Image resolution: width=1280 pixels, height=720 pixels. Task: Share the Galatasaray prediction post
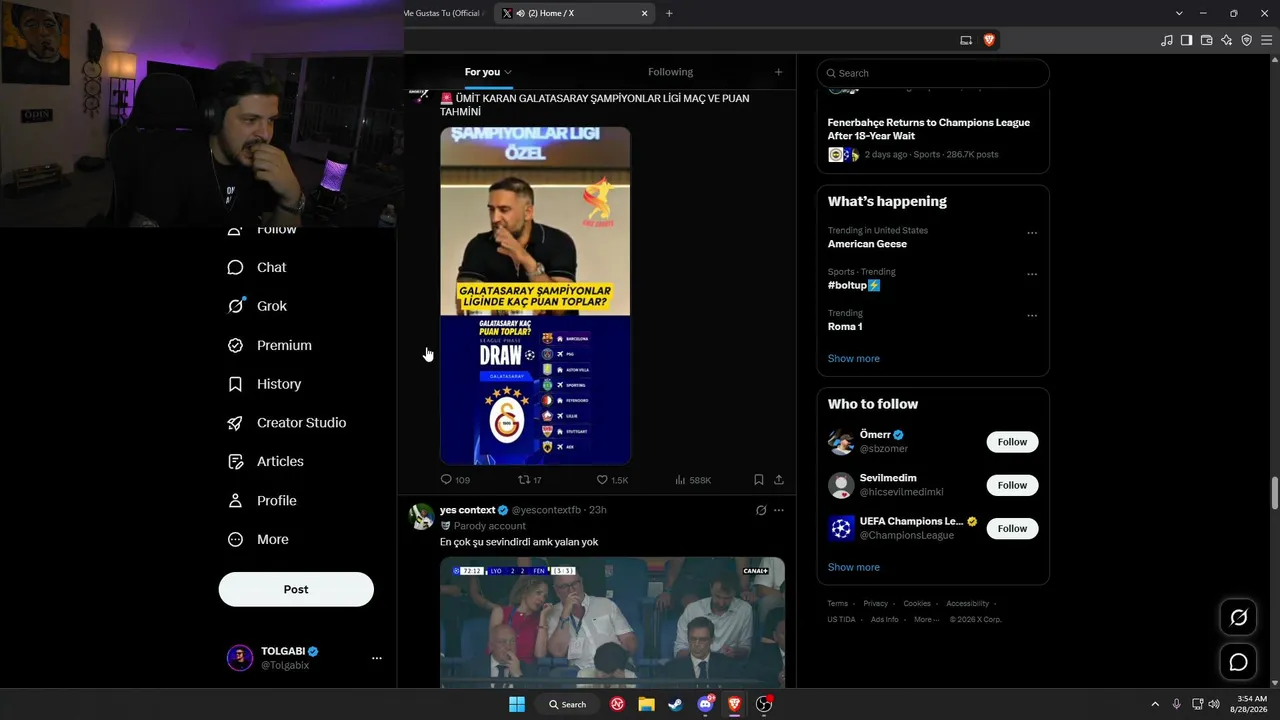tap(779, 480)
